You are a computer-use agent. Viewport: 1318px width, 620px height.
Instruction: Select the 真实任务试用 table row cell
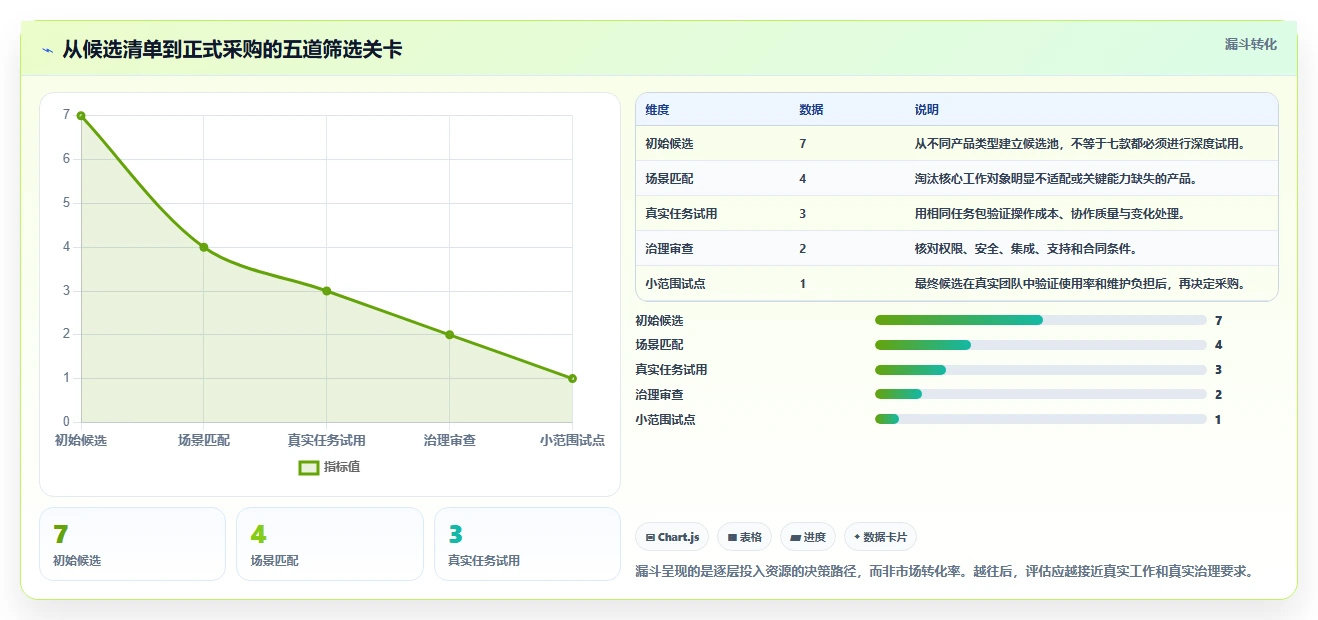681,214
